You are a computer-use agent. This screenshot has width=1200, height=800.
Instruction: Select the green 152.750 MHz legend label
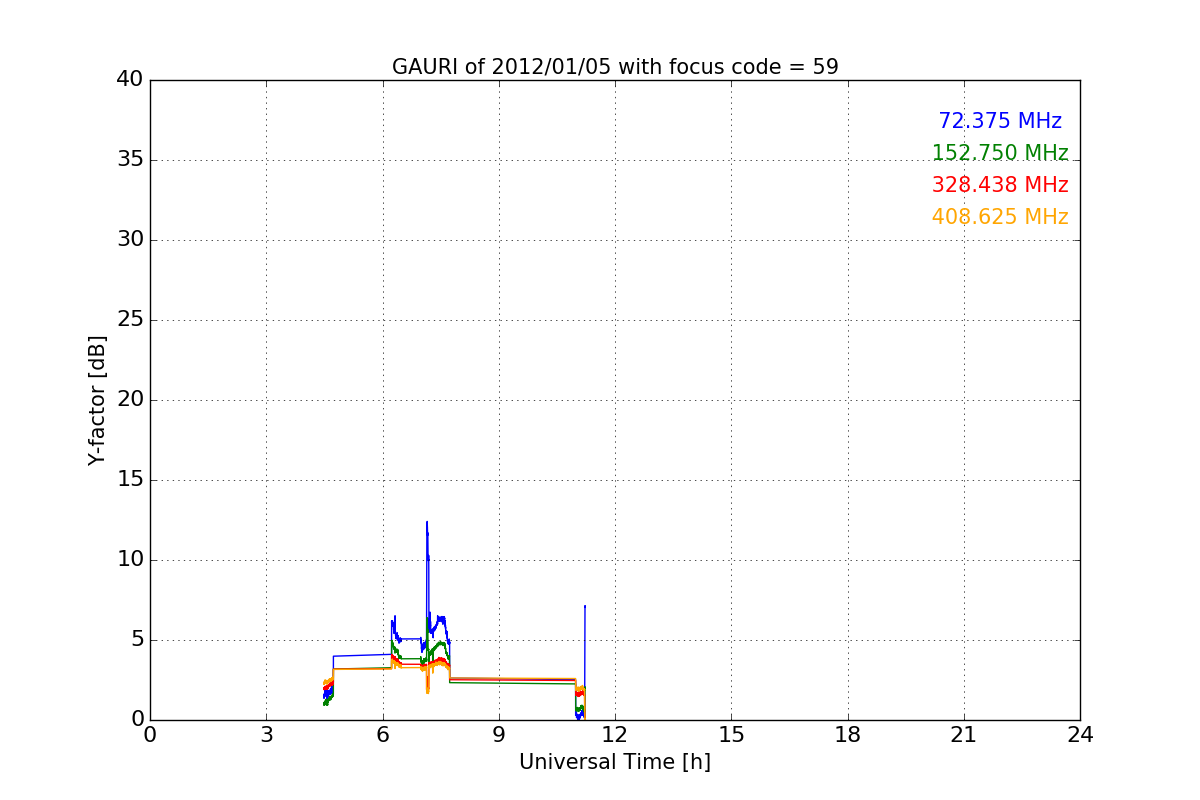(1000, 153)
